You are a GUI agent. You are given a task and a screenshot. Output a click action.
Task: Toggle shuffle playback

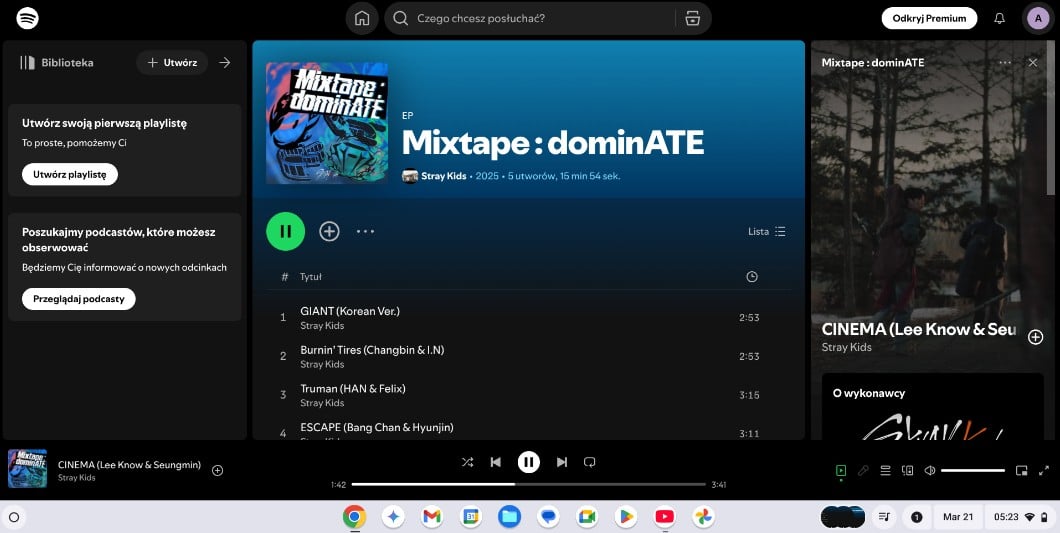467,462
